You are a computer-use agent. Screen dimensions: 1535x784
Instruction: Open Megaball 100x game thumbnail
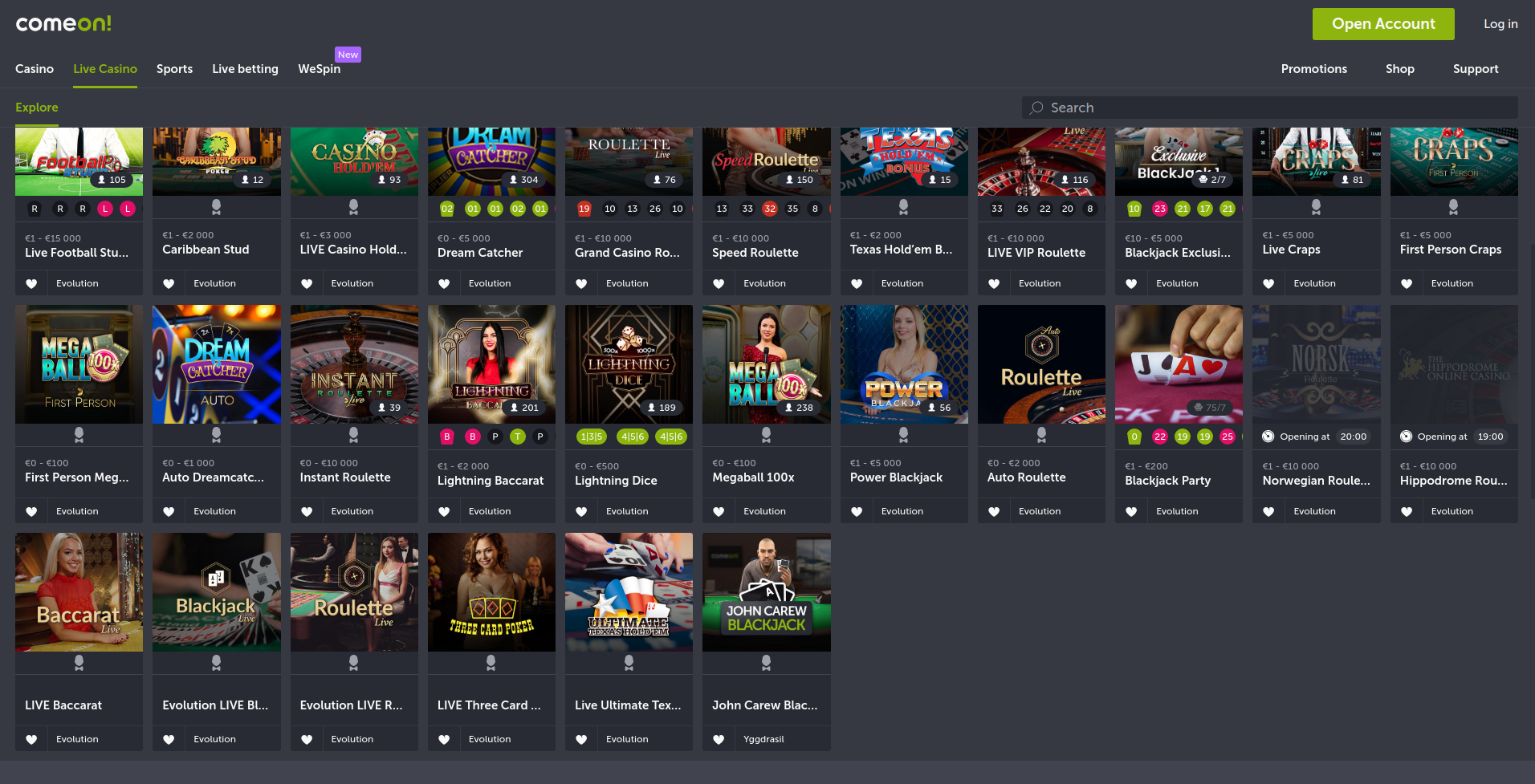pos(766,364)
